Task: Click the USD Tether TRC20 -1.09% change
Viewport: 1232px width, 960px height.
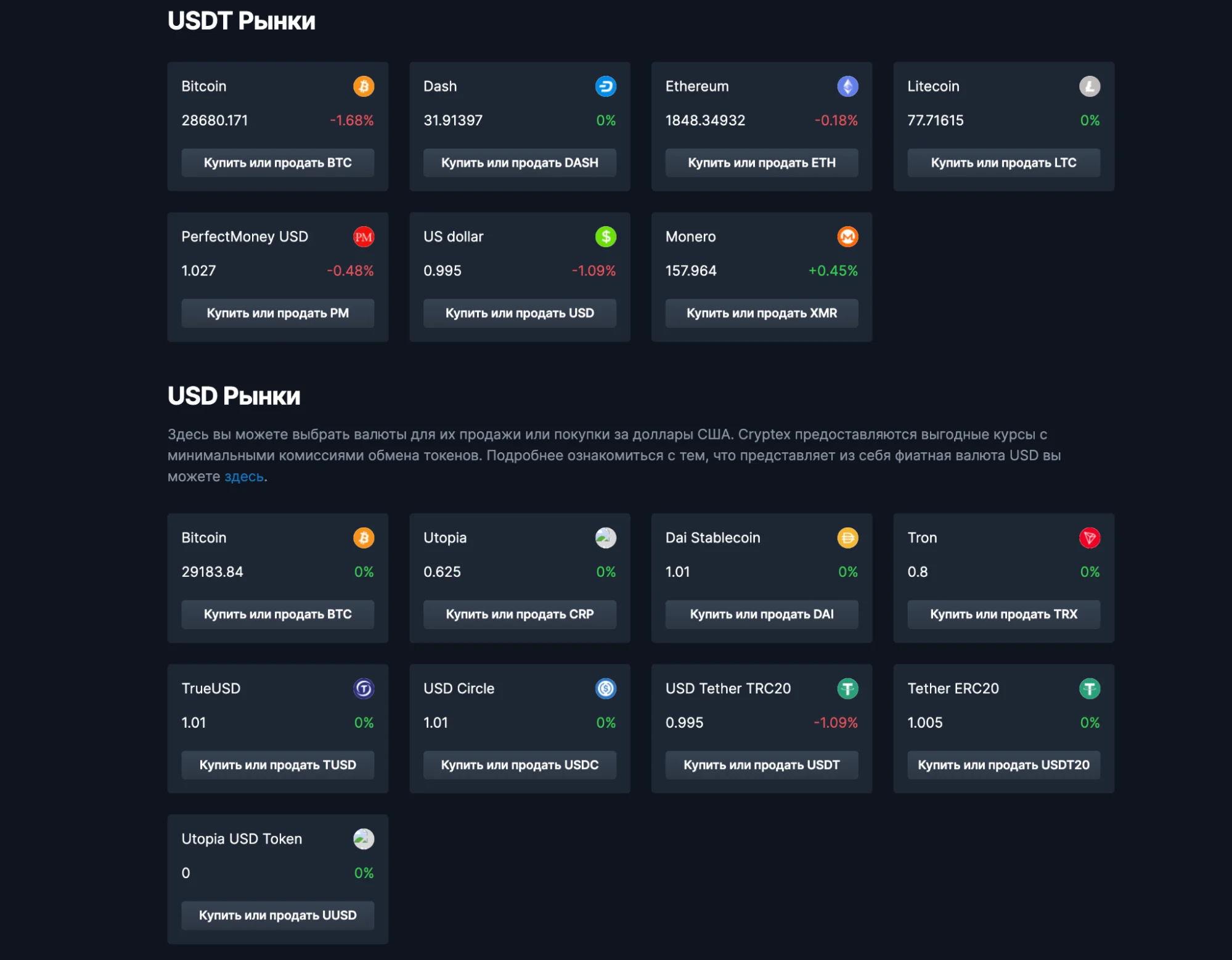Action: coord(836,722)
